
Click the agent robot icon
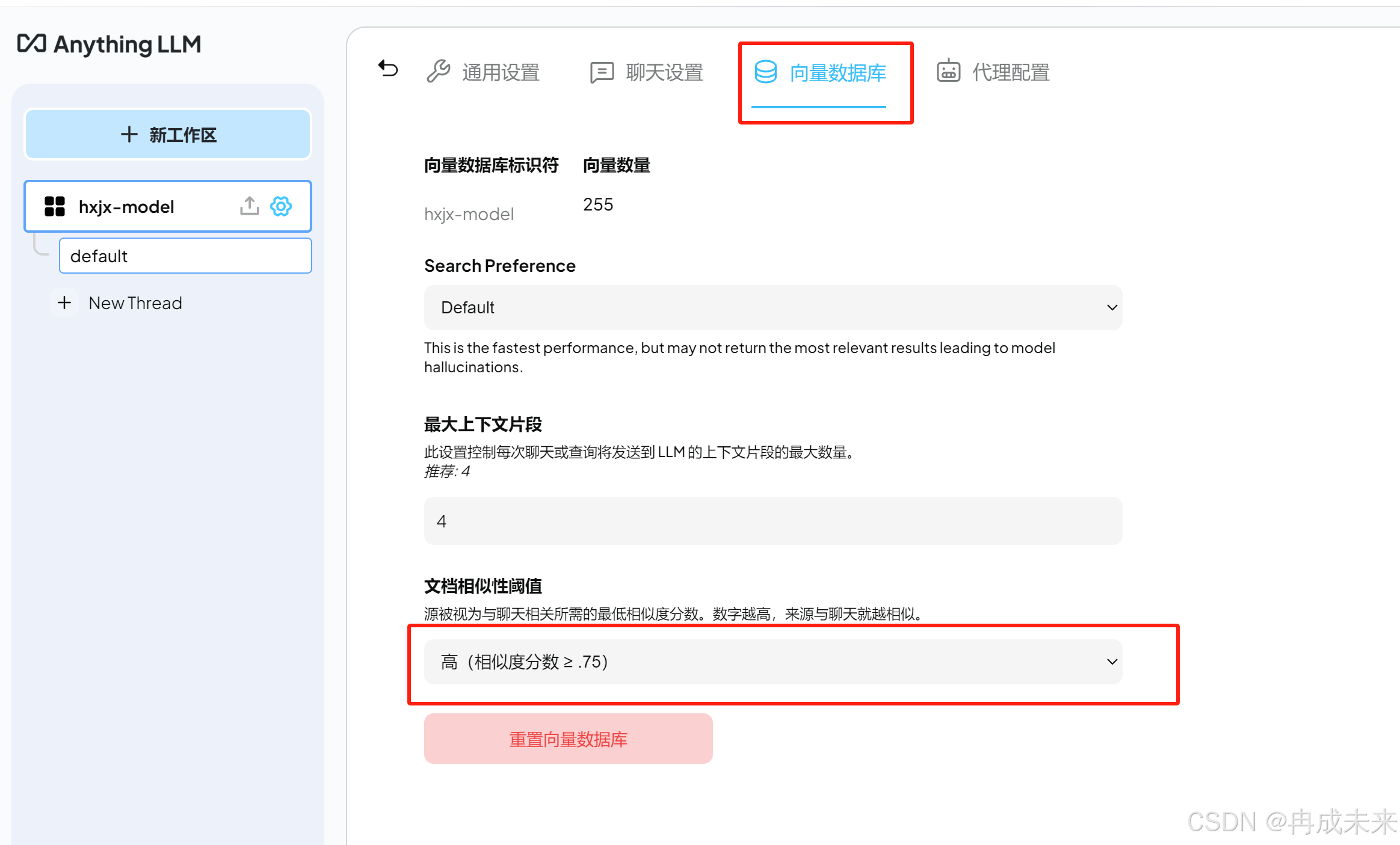[x=948, y=71]
